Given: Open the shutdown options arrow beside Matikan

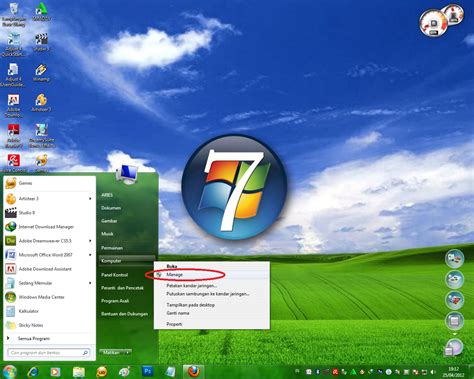Looking at the screenshot, I should tap(127, 352).
